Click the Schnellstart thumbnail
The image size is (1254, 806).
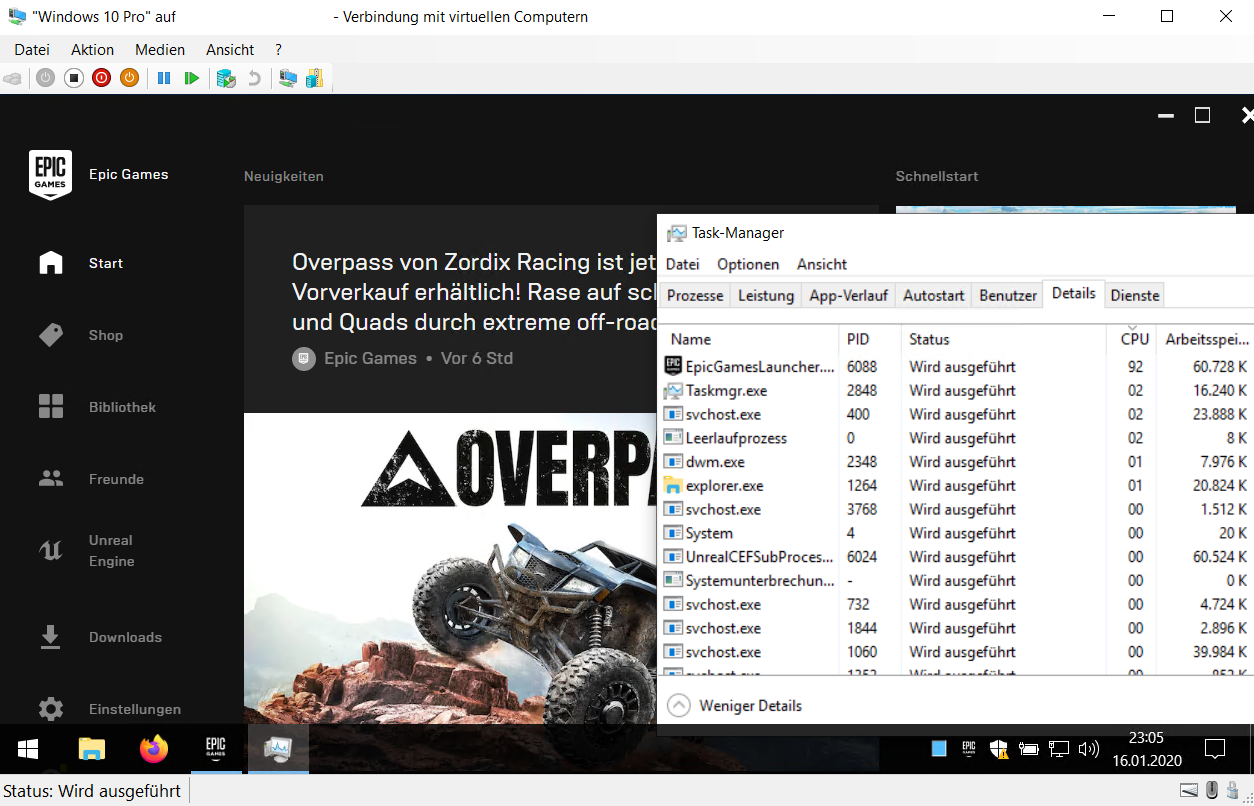tap(1065, 210)
